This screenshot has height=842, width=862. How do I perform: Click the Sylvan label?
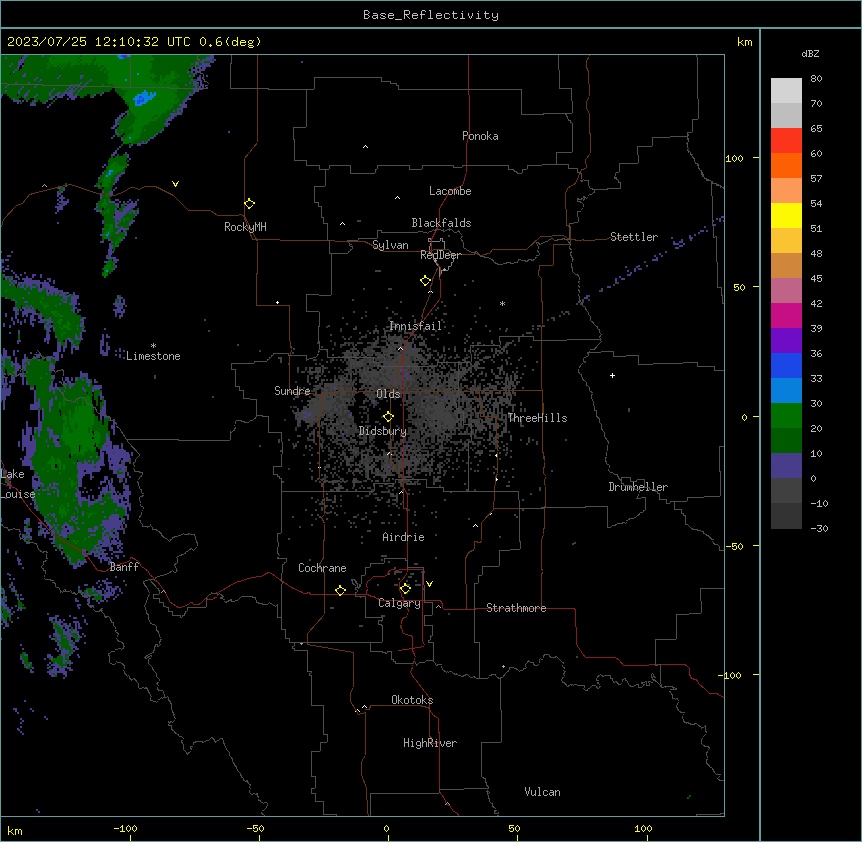(x=390, y=245)
